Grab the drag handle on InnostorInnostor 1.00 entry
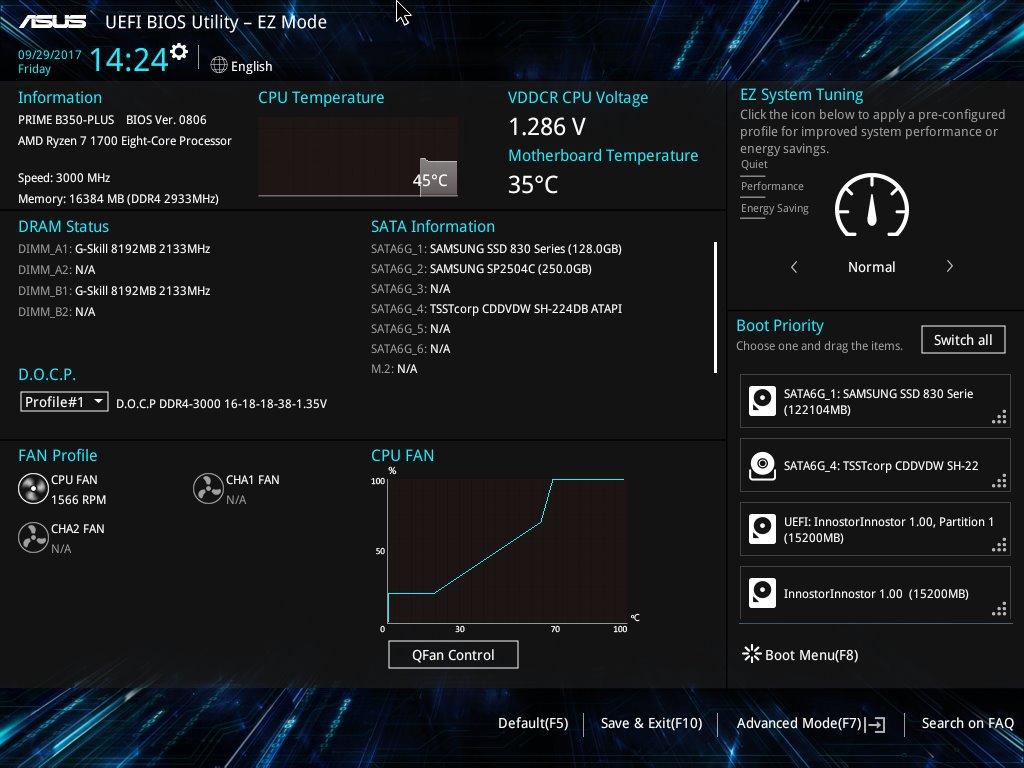This screenshot has width=1024, height=768. pos(999,609)
